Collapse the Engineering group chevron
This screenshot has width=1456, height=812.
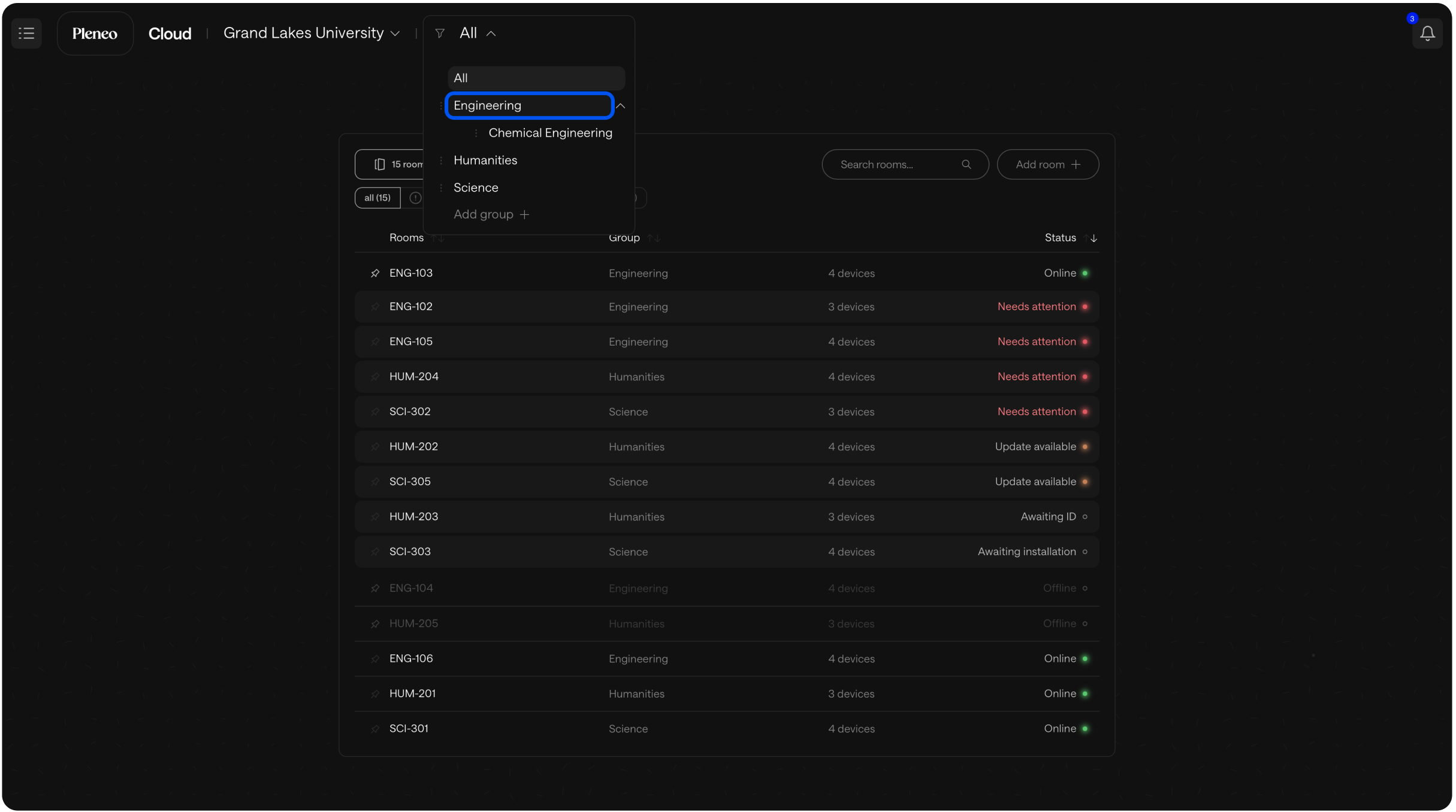pos(621,106)
